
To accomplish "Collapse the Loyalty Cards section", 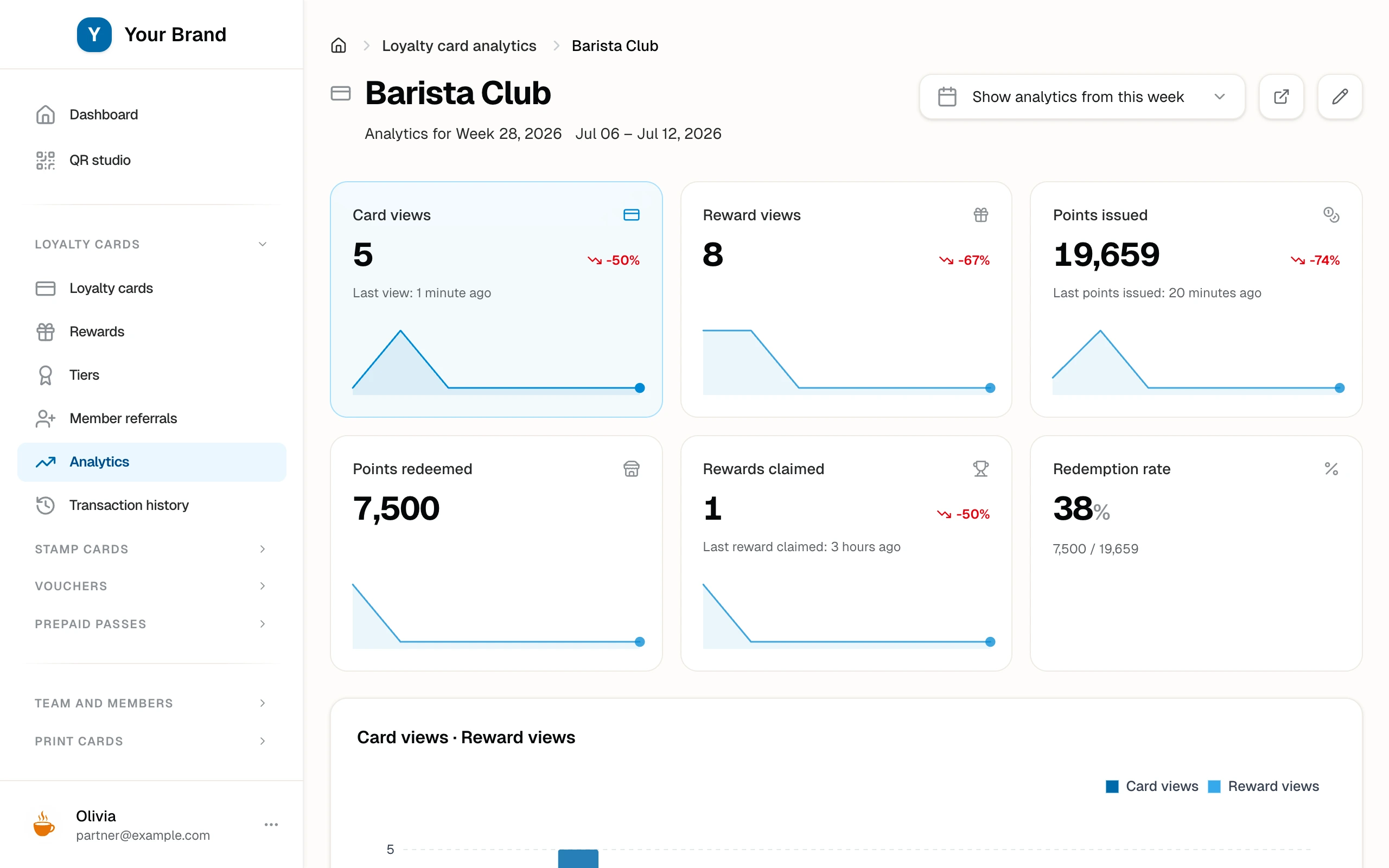I will (262, 244).
